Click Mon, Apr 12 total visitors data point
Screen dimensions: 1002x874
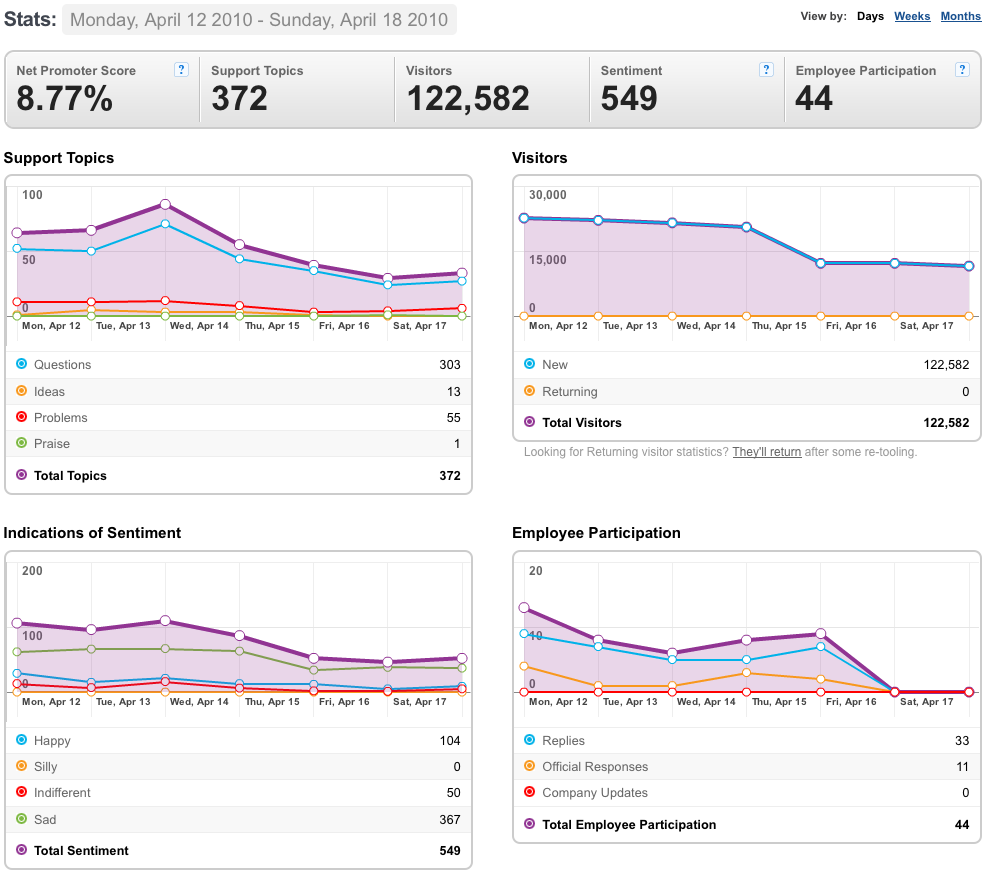[x=524, y=218]
